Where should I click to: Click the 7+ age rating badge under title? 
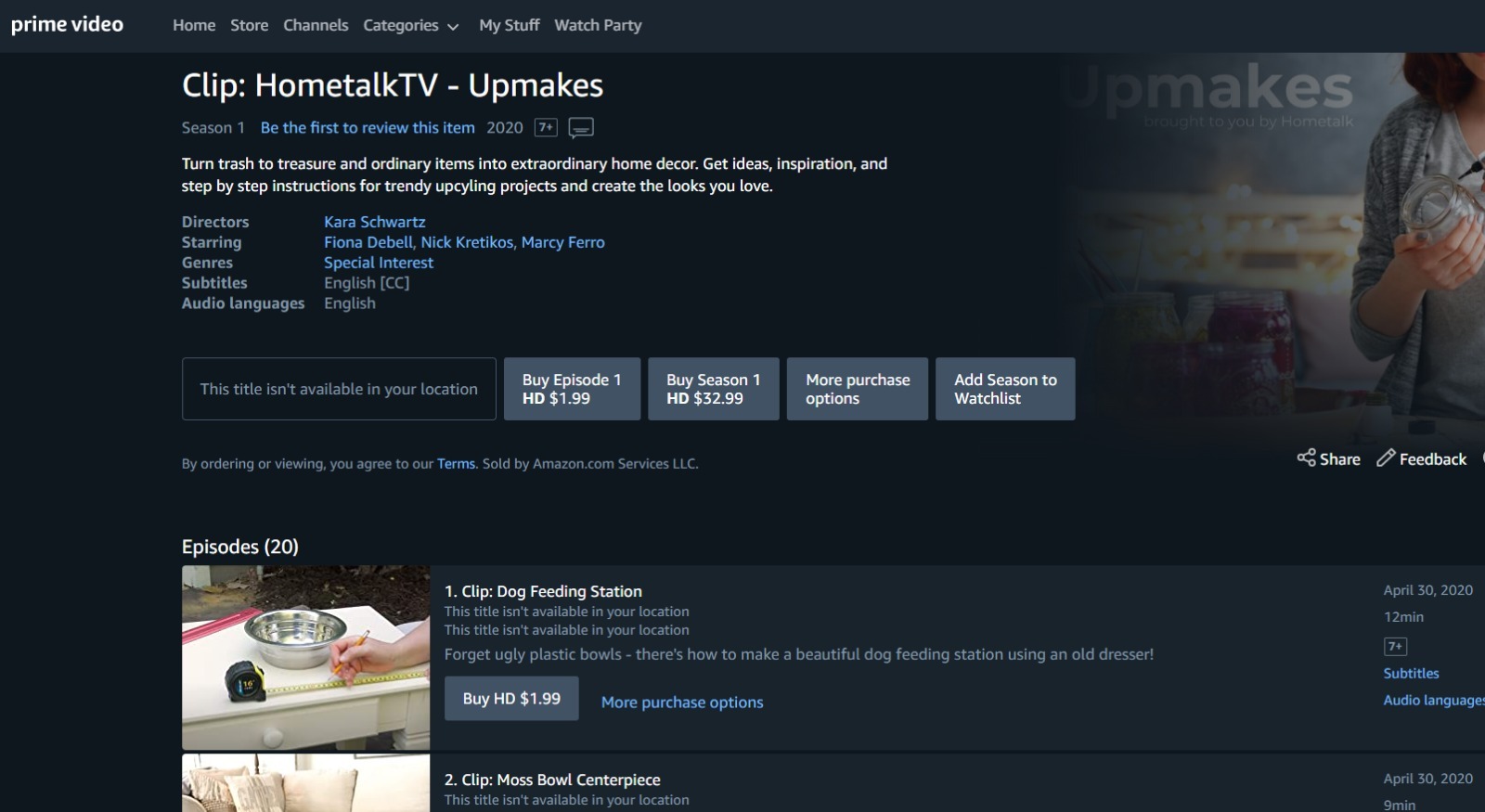pyautogui.click(x=546, y=128)
